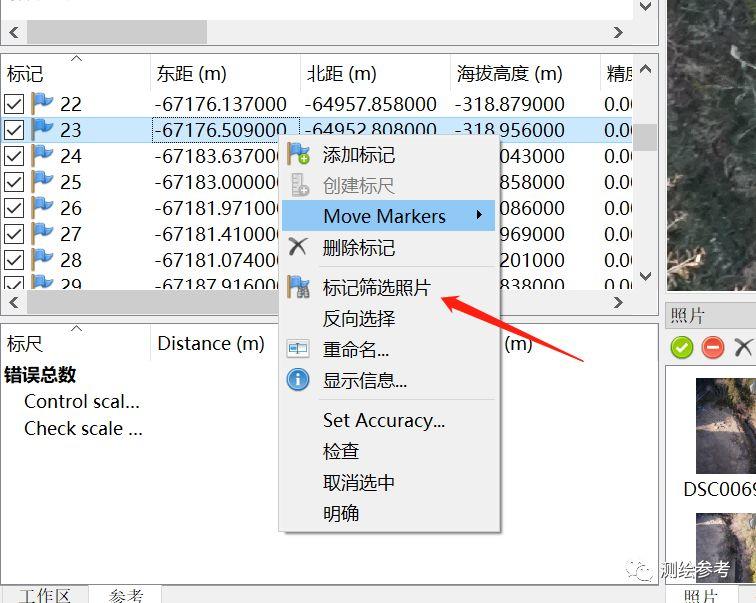The width and height of the screenshot is (756, 603).
Task: Click the blue info icon beside 显示信息
Action: (298, 379)
